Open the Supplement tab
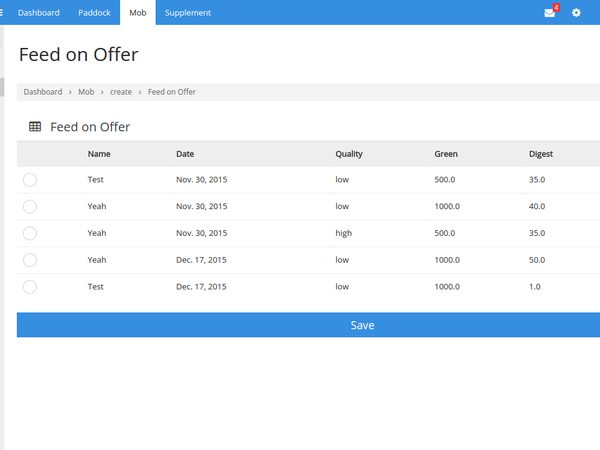This screenshot has height=450, width=600. [x=188, y=13]
